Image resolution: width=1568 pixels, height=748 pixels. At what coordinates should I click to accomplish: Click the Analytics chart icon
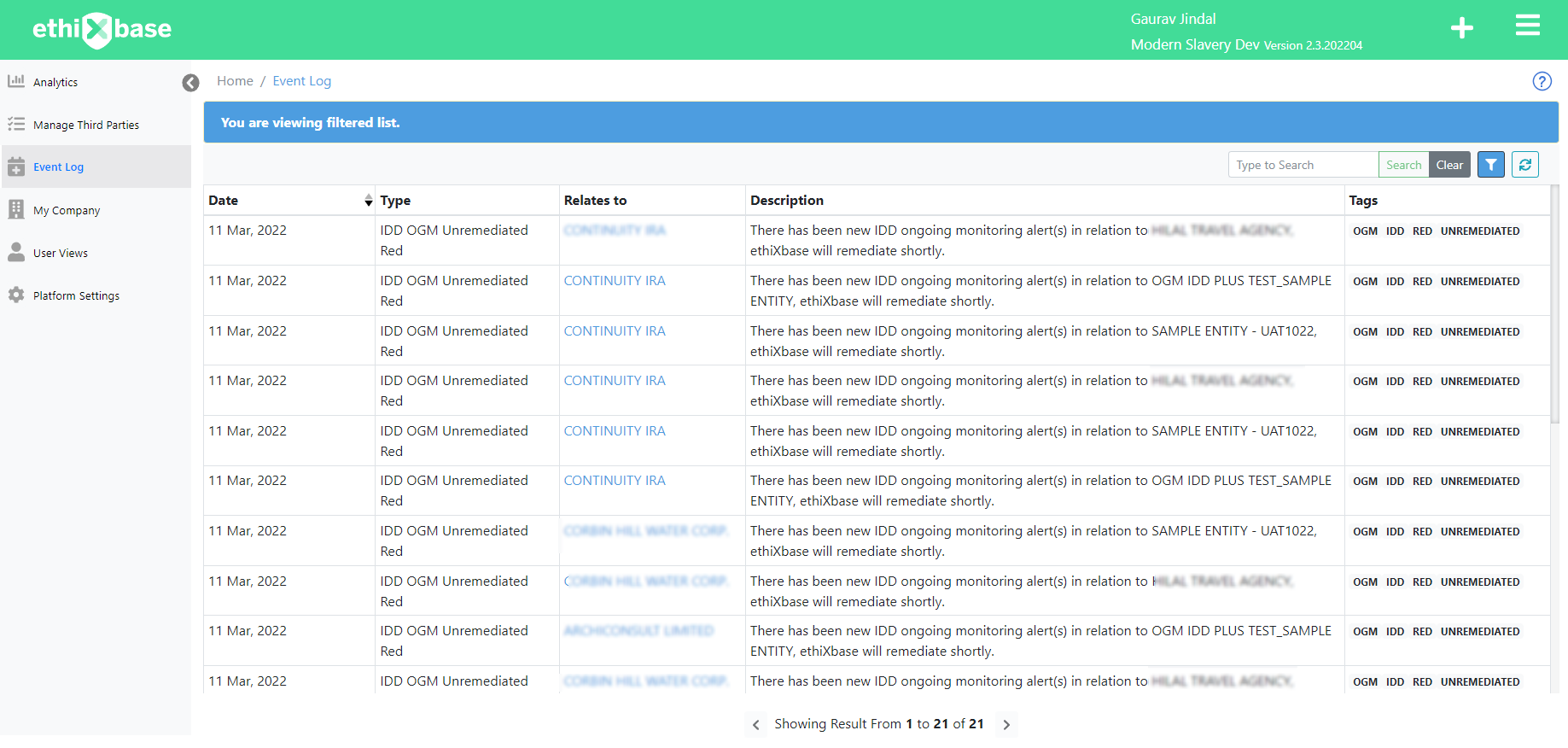click(x=16, y=81)
